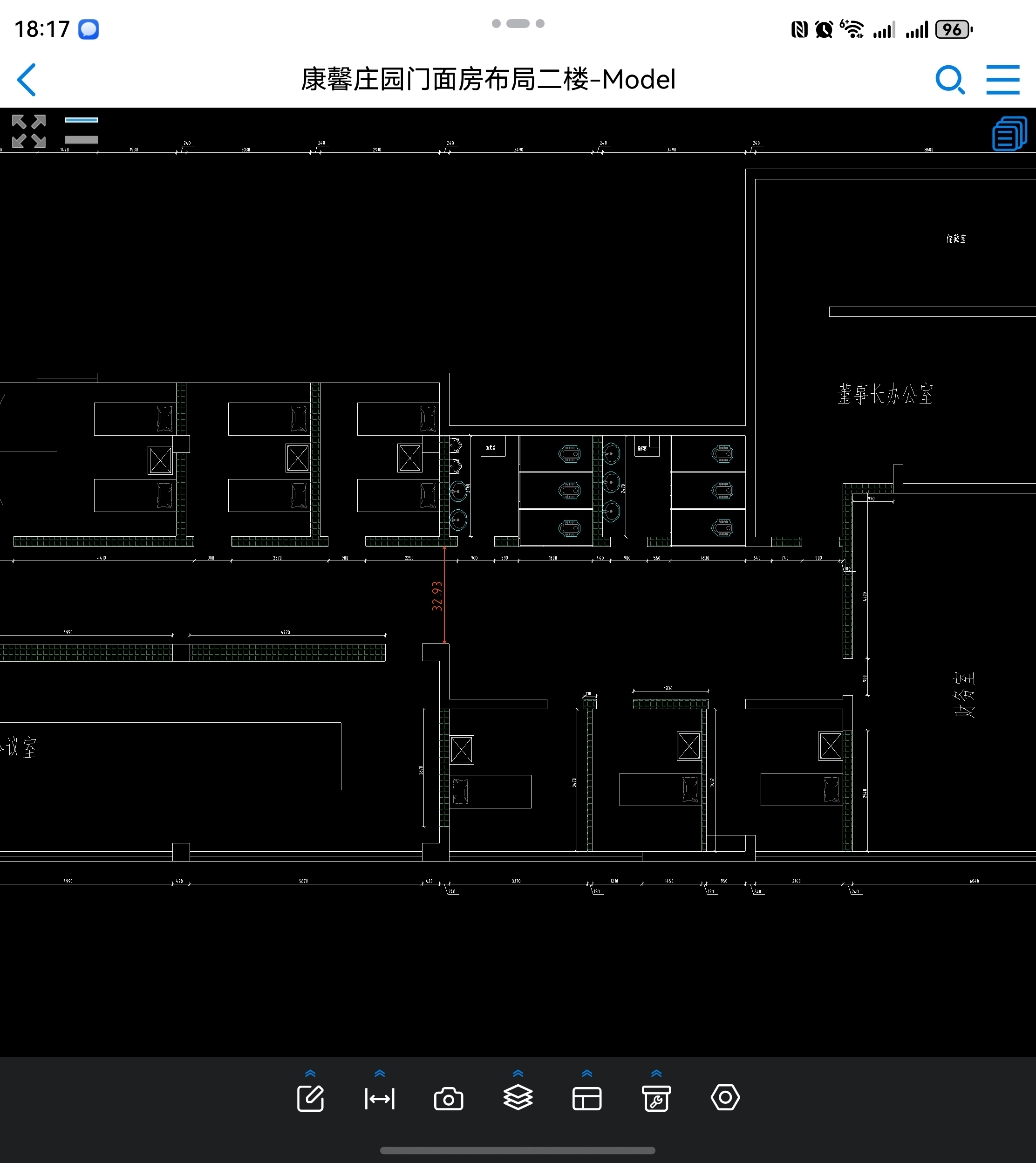The height and width of the screenshot is (1163, 1036).
Task: Expand the edit tool submenu chevron
Action: [310, 1073]
